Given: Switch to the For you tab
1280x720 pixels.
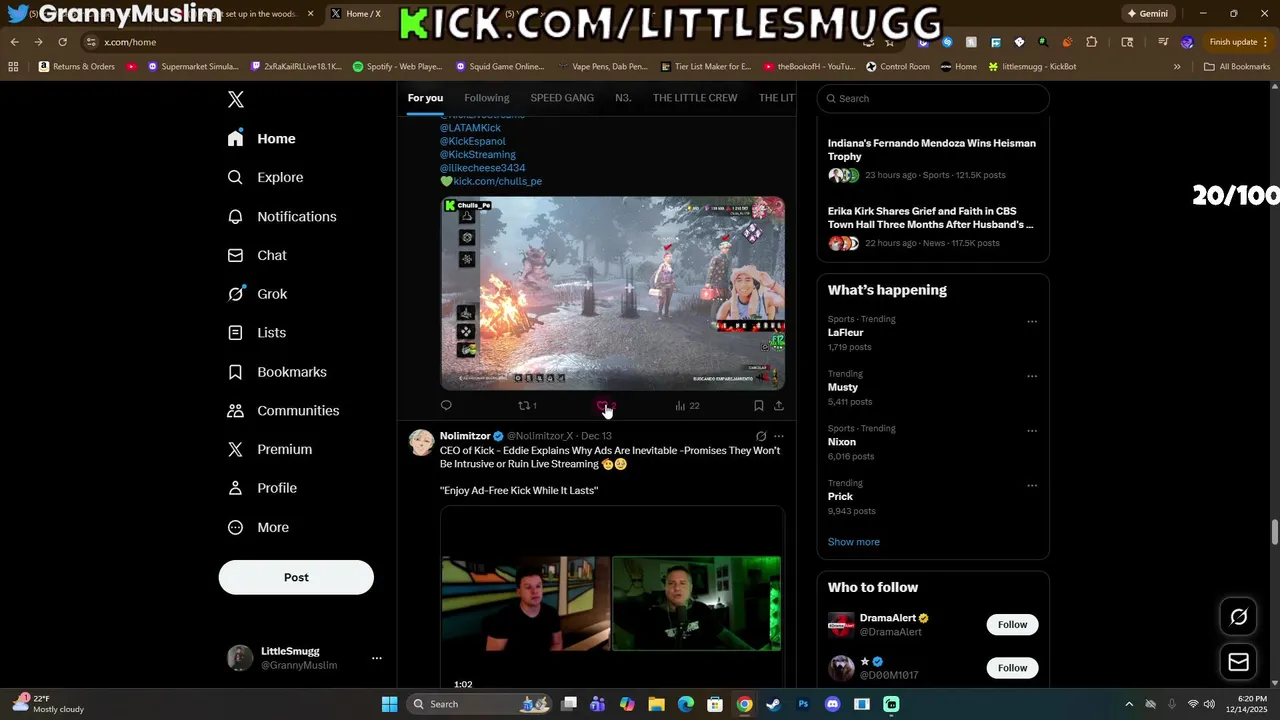Looking at the screenshot, I should (425, 98).
